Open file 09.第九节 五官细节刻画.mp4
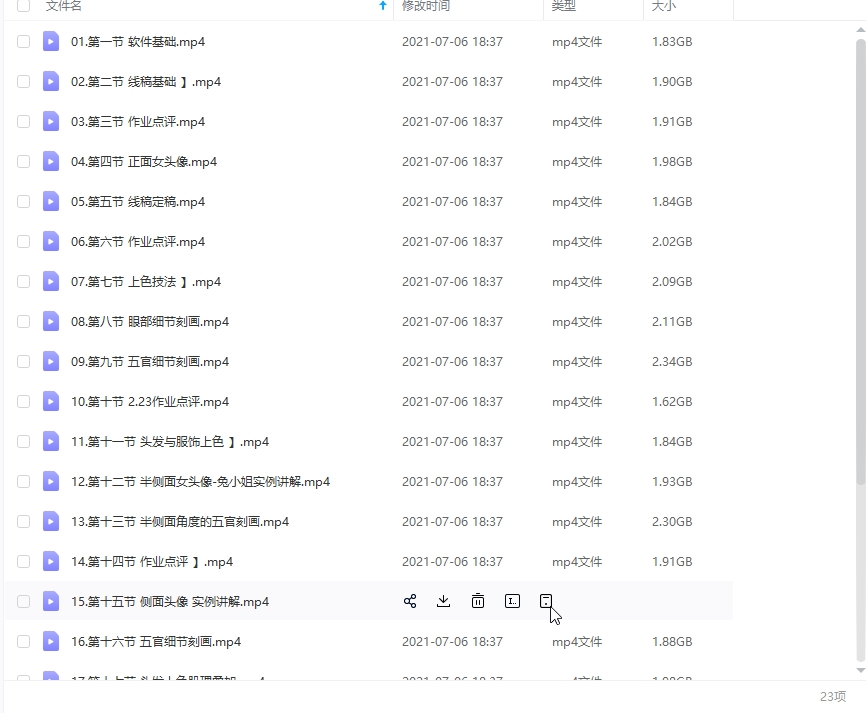 coord(150,361)
